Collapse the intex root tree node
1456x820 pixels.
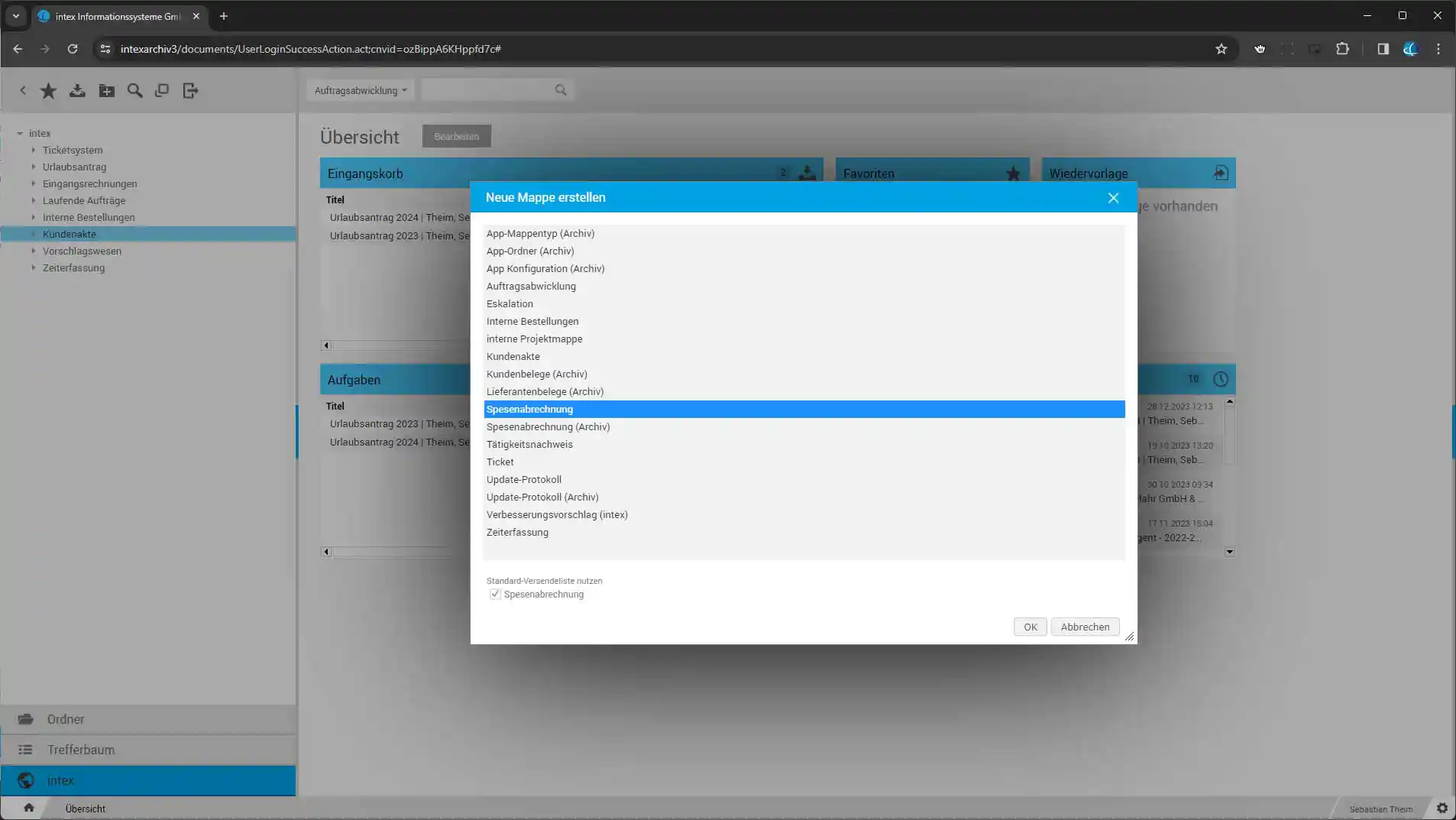pos(20,134)
